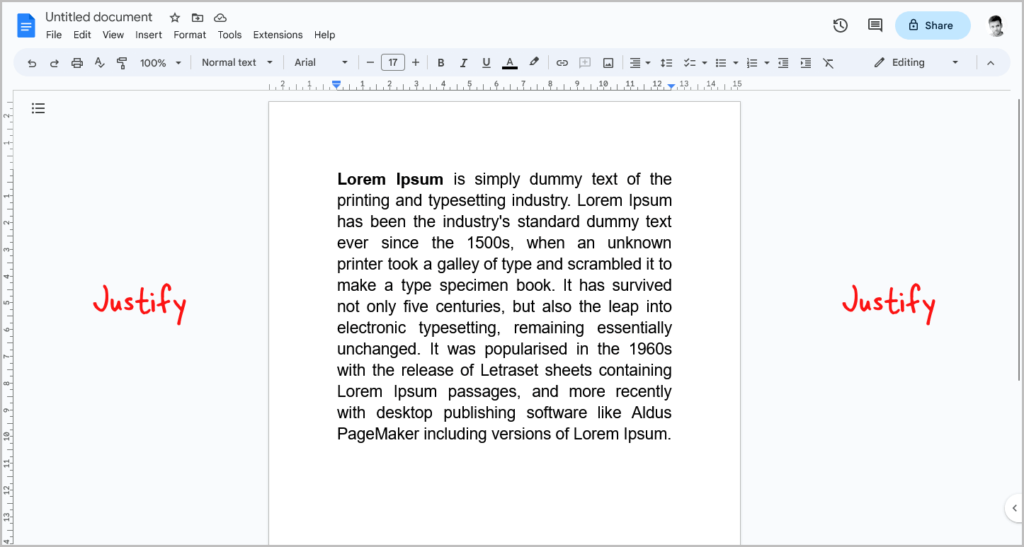Click the right indent marker on ruler
Viewport: 1024px width, 547px height.
click(671, 86)
